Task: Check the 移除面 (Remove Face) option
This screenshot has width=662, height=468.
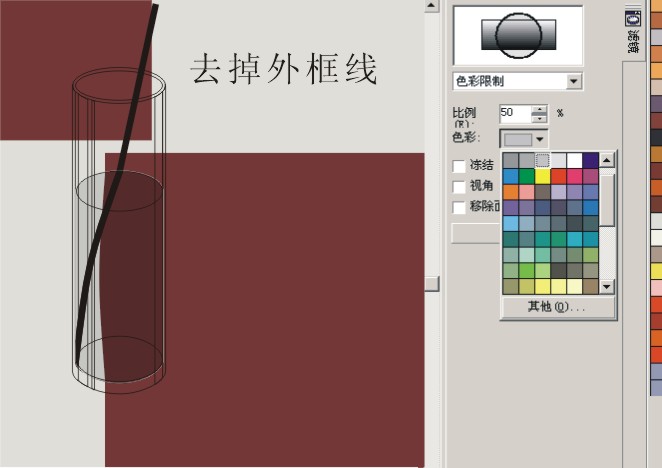Action: (x=459, y=207)
